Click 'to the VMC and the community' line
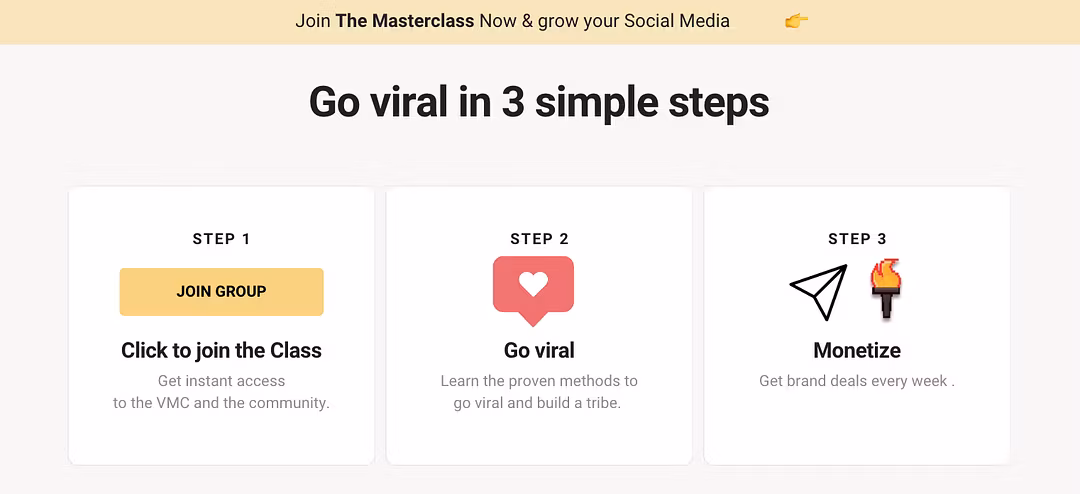This screenshot has width=1080, height=494. click(221, 403)
